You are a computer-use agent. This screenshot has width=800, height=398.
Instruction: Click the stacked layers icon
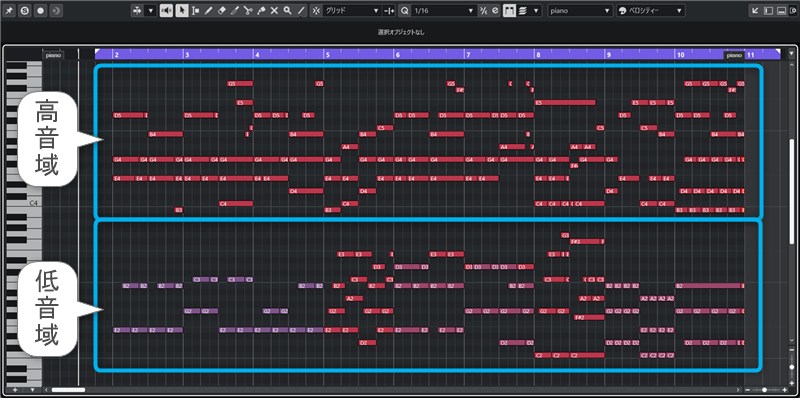pos(523,11)
